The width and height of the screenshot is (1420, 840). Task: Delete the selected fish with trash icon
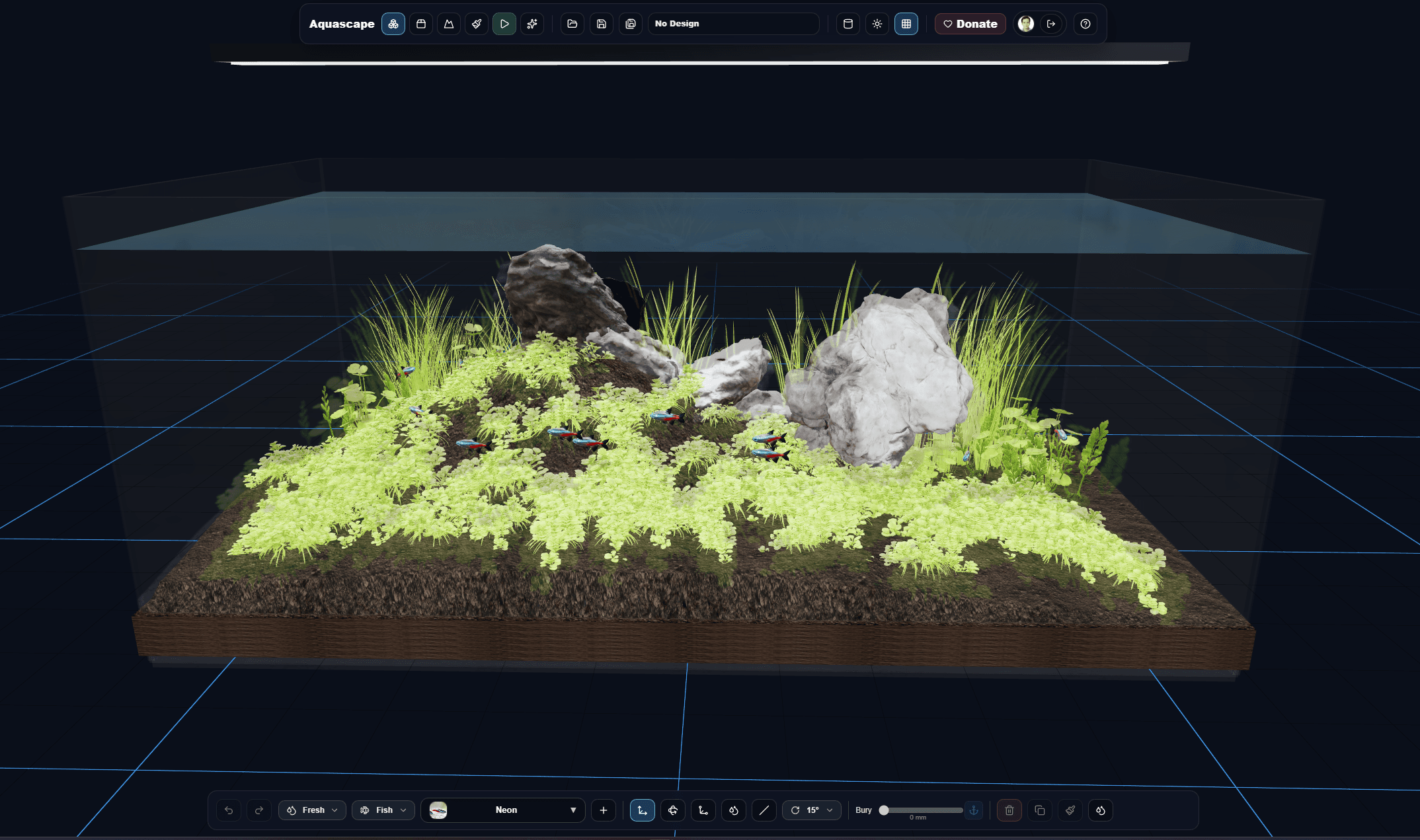(1008, 810)
